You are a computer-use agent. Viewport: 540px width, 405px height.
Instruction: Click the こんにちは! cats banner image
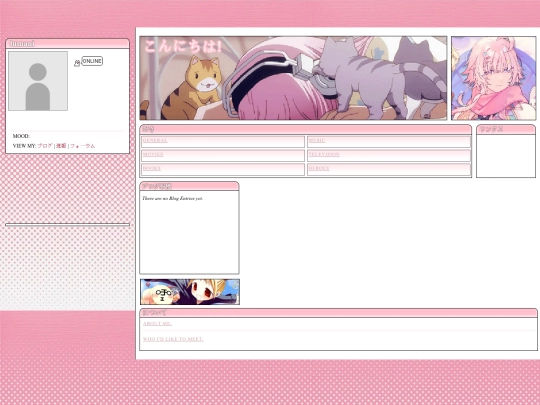[x=293, y=78]
